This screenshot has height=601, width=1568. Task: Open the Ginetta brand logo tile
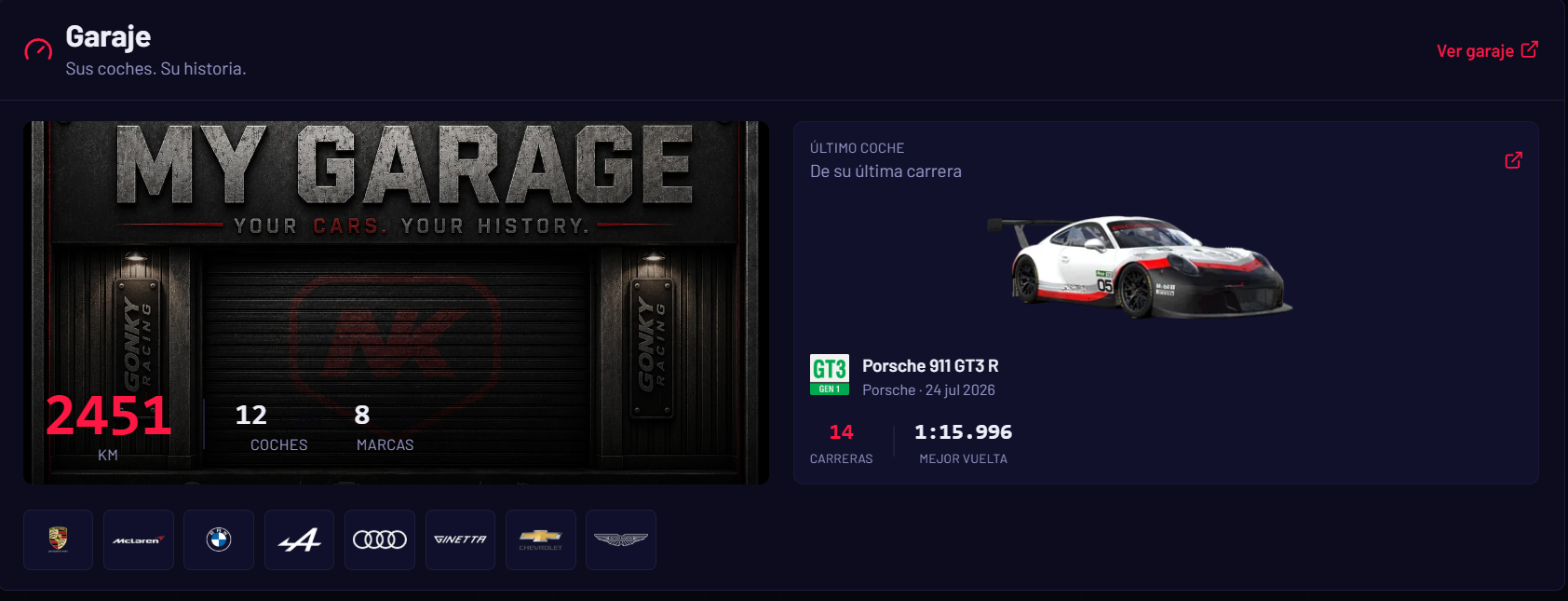(460, 540)
